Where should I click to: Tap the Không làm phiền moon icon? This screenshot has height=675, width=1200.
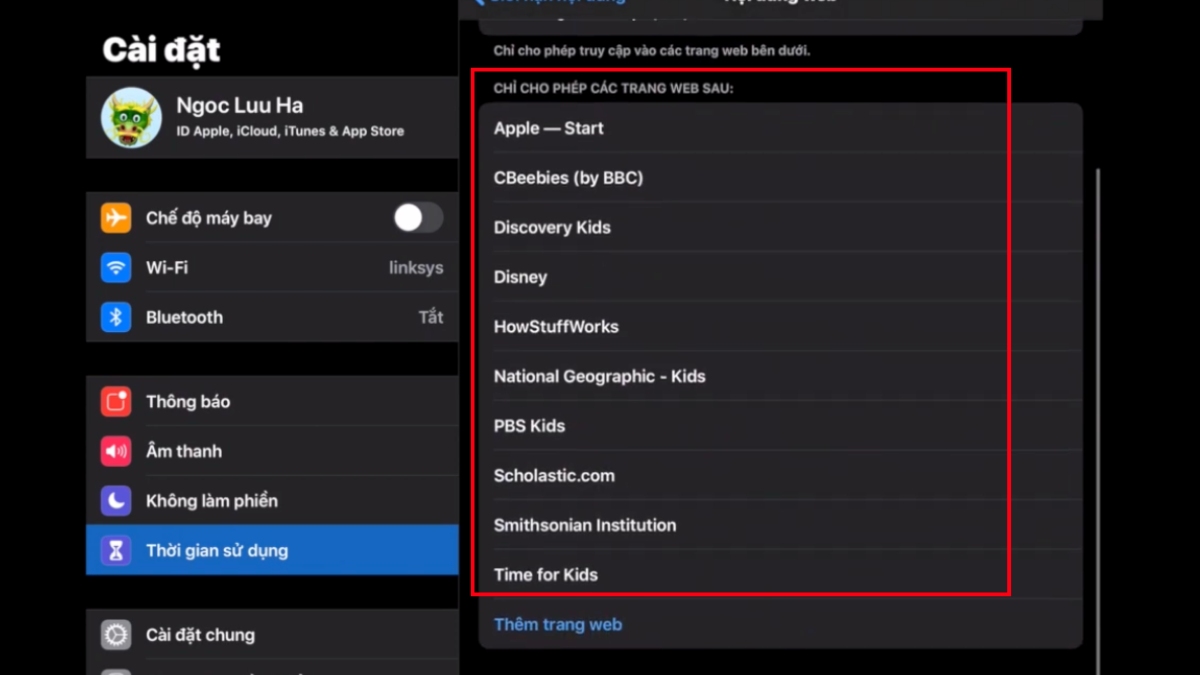[x=116, y=501]
